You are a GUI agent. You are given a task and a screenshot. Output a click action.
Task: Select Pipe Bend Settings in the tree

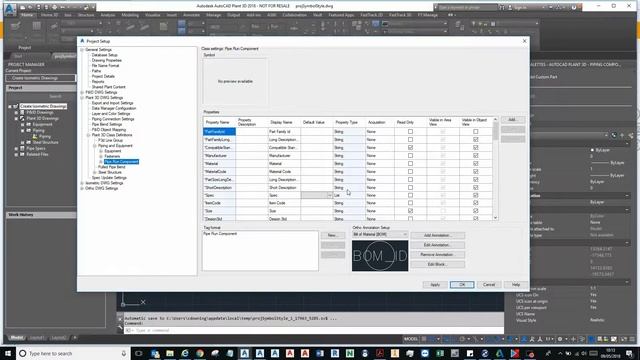[107, 124]
